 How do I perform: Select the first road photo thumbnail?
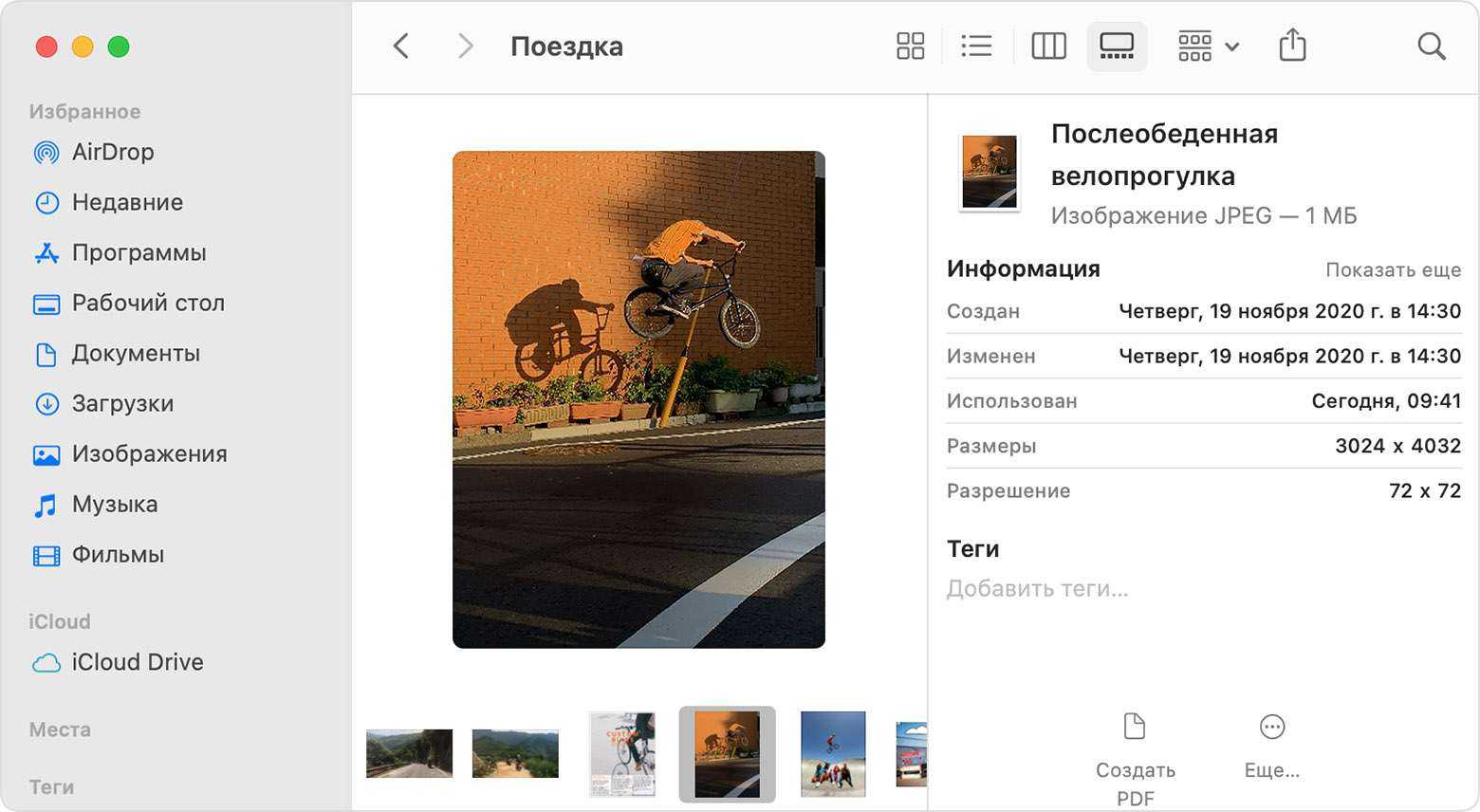pos(409,753)
